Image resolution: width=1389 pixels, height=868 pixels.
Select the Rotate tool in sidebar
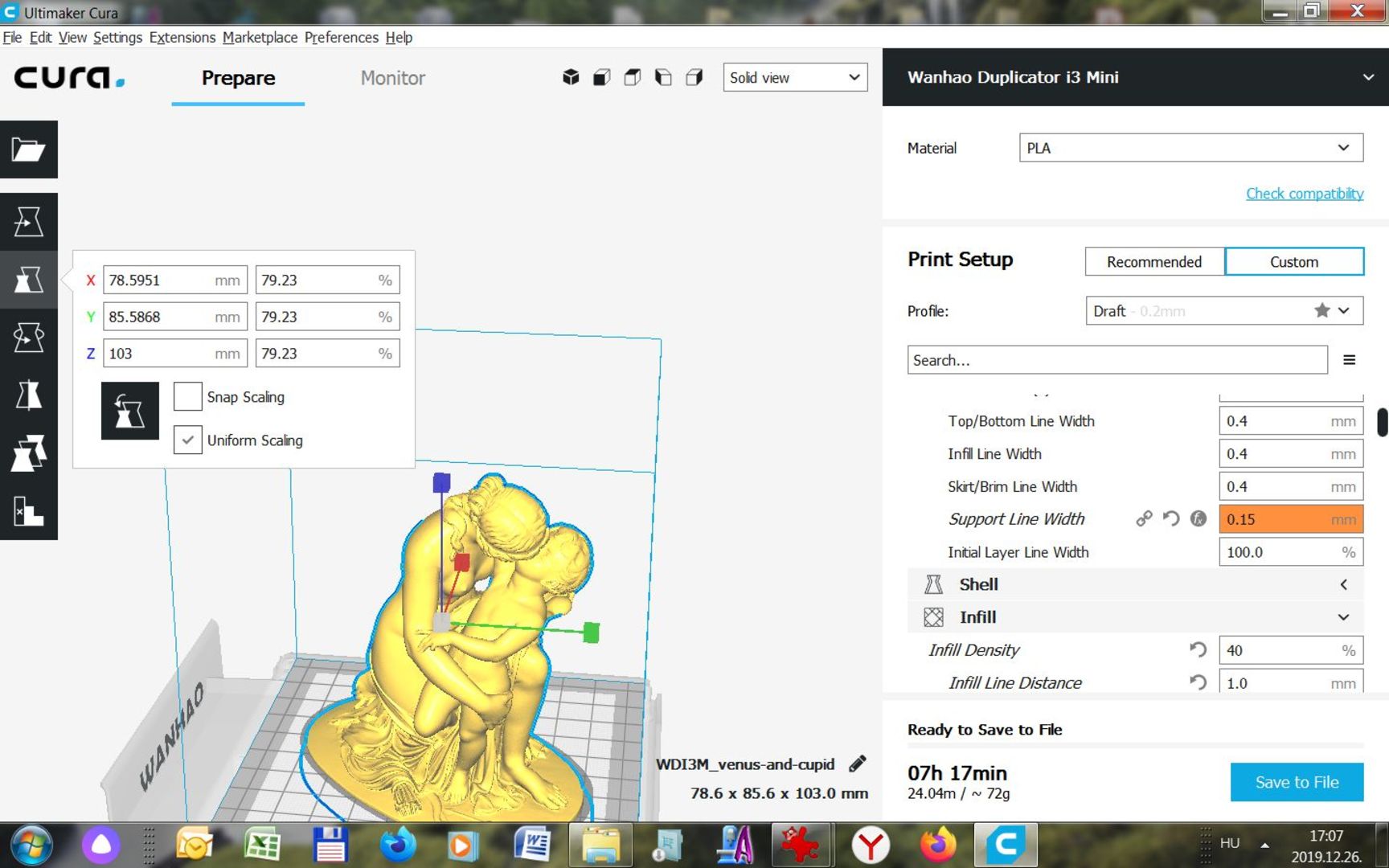coord(28,338)
